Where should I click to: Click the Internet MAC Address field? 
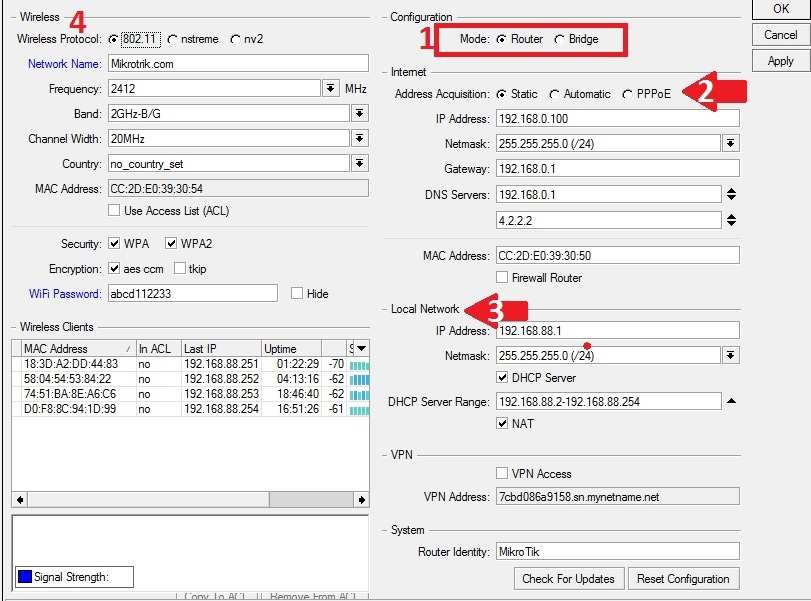click(x=618, y=256)
